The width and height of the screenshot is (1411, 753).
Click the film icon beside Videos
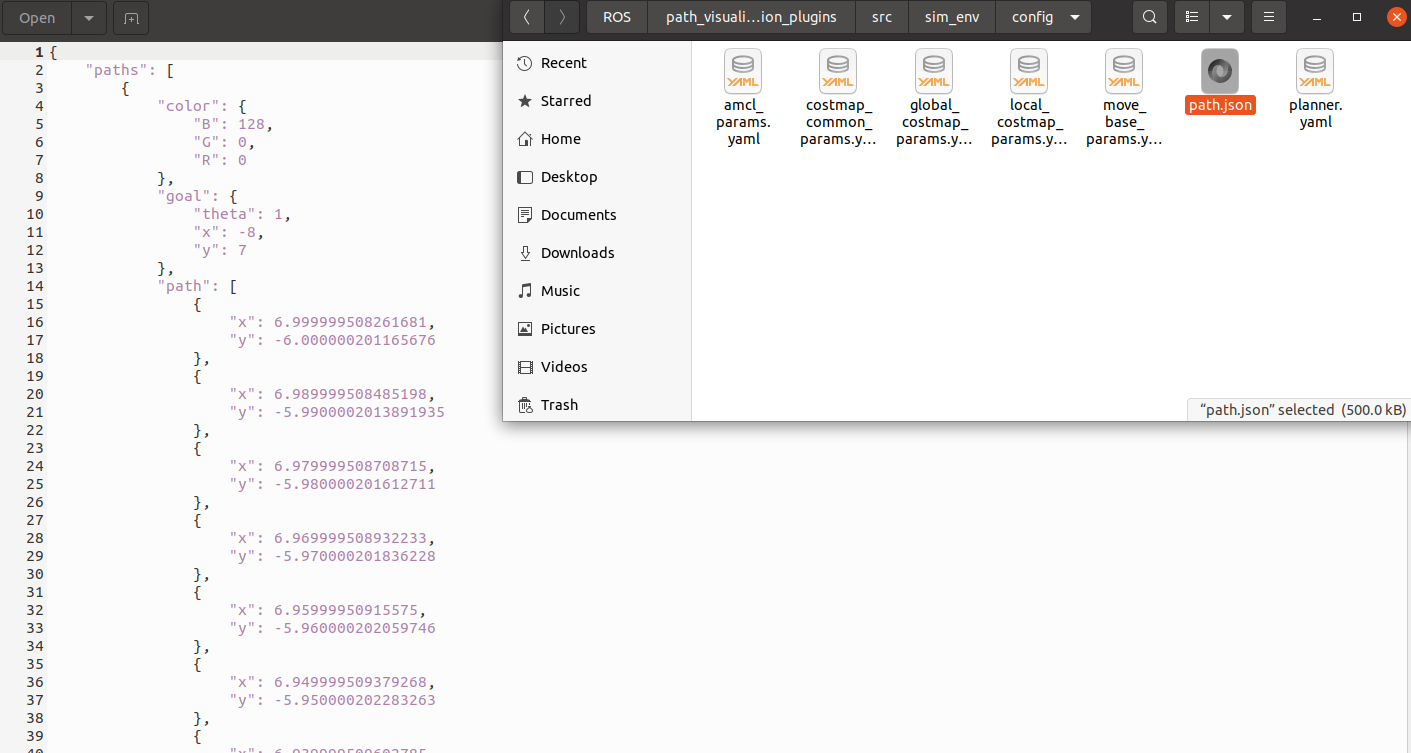[524, 367]
